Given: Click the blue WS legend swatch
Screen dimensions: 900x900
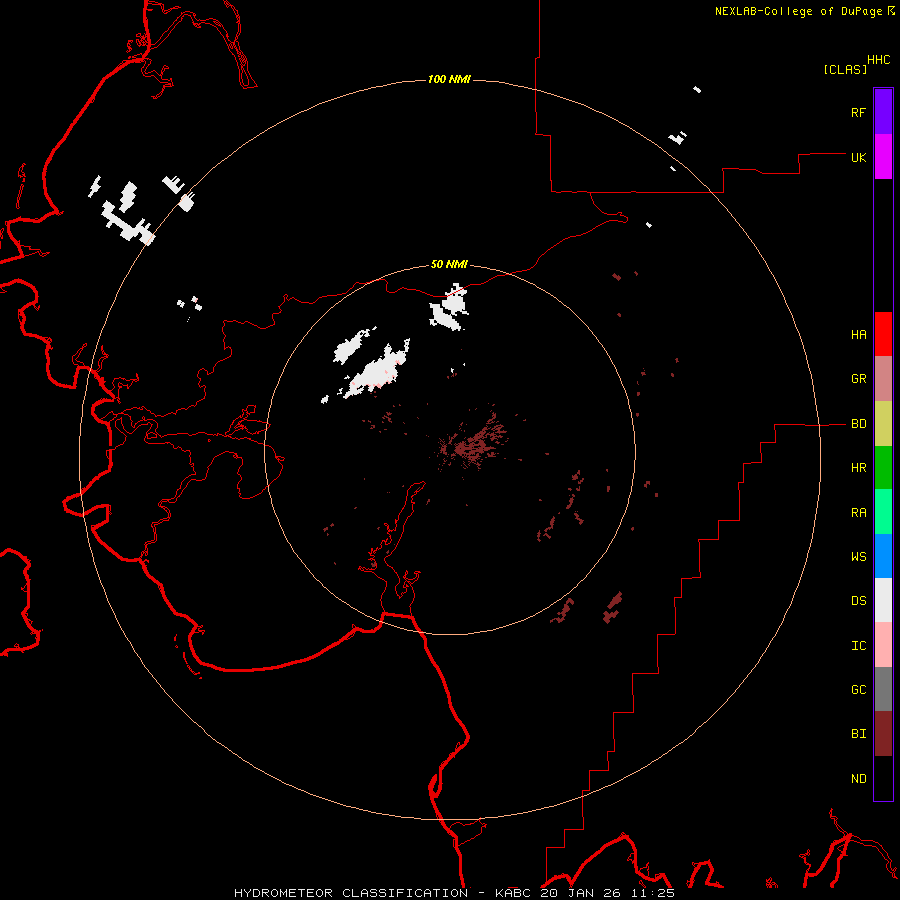Looking at the screenshot, I should point(883,556).
